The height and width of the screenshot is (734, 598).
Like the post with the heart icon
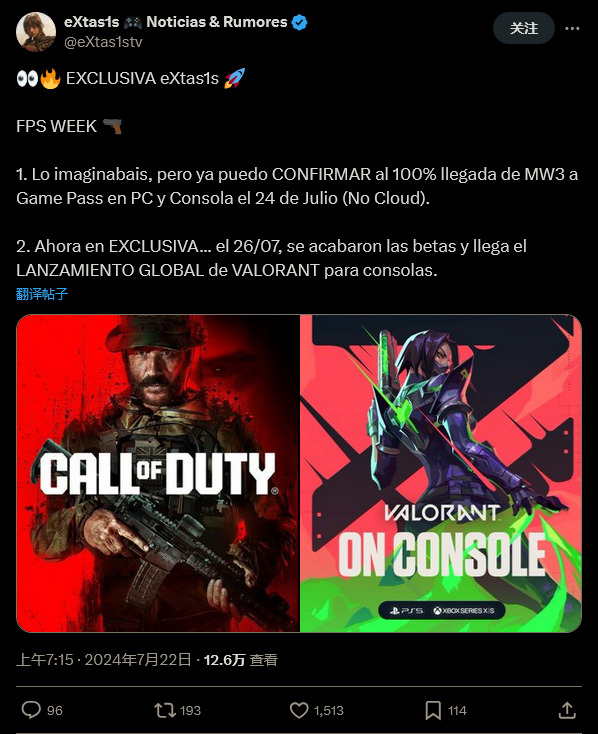(299, 710)
